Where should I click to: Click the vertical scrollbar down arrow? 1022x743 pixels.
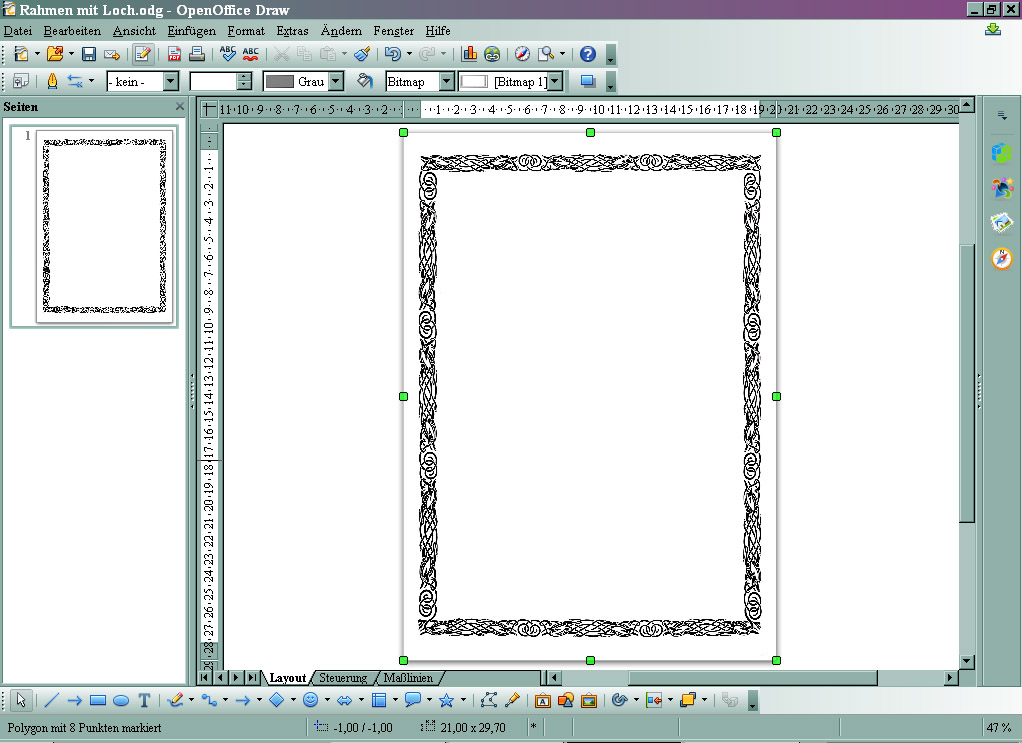tap(967, 662)
